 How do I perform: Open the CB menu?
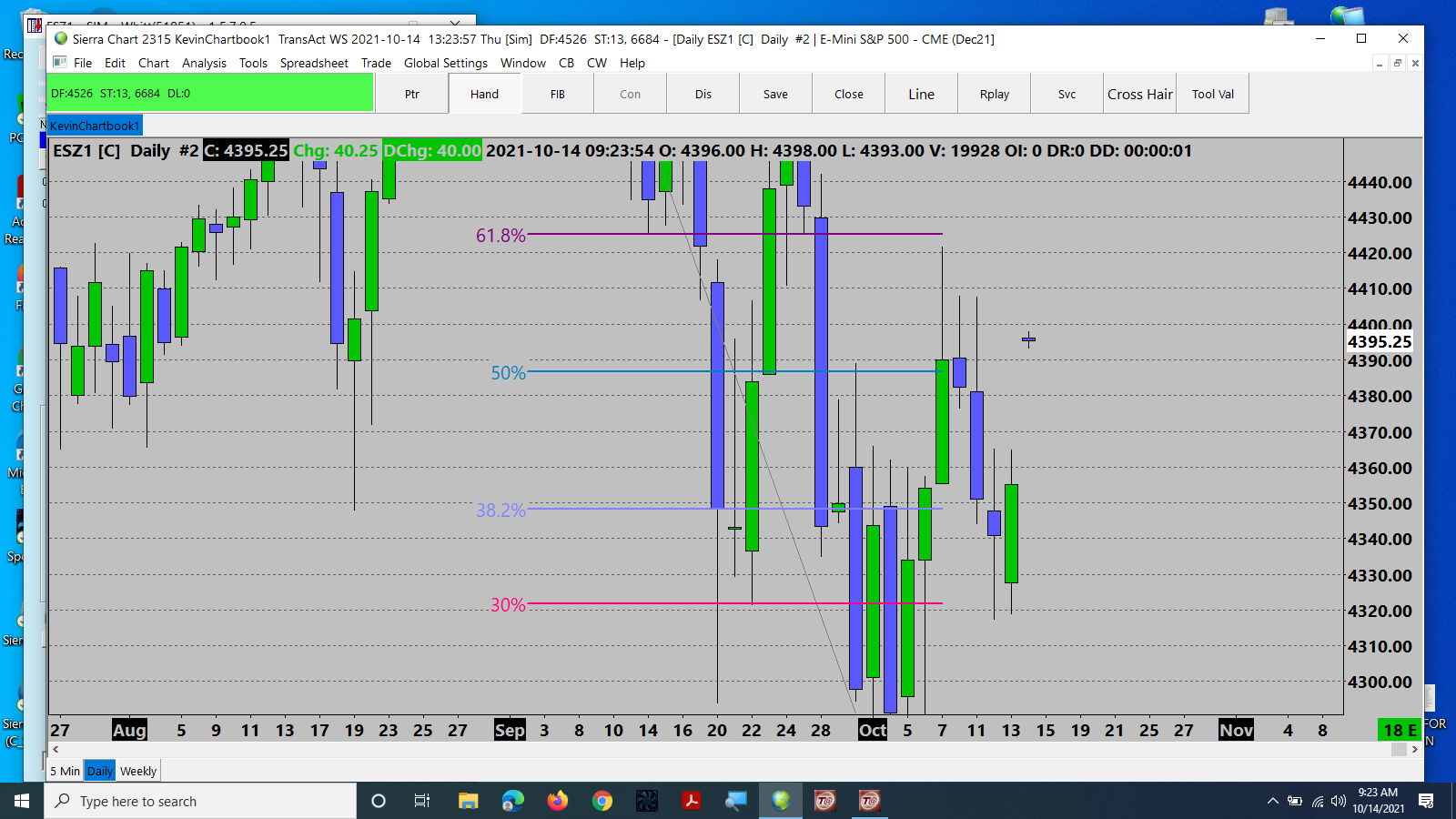[x=566, y=63]
